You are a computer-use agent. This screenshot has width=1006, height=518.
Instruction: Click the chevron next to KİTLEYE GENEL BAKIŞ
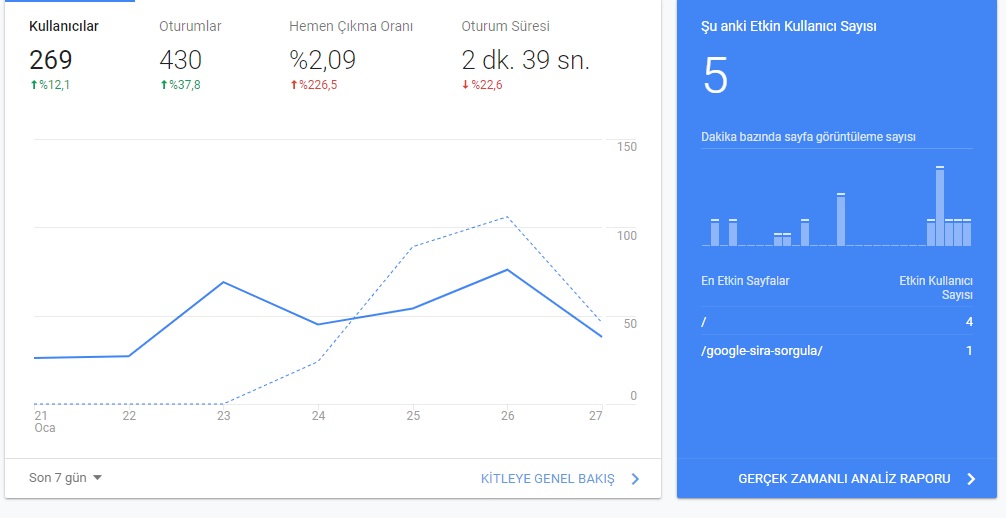tap(635, 479)
